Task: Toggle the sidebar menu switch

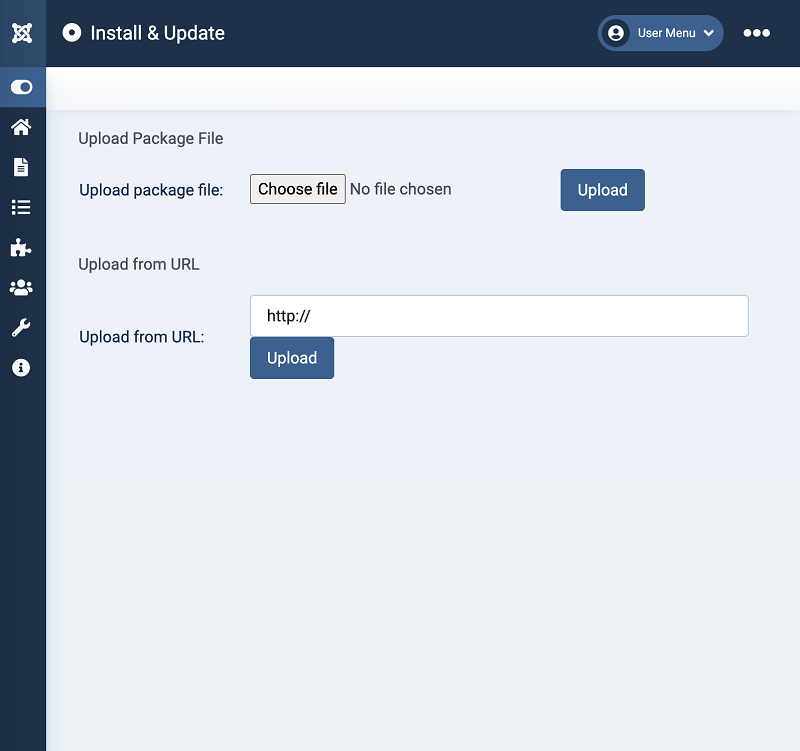Action: tap(22, 87)
